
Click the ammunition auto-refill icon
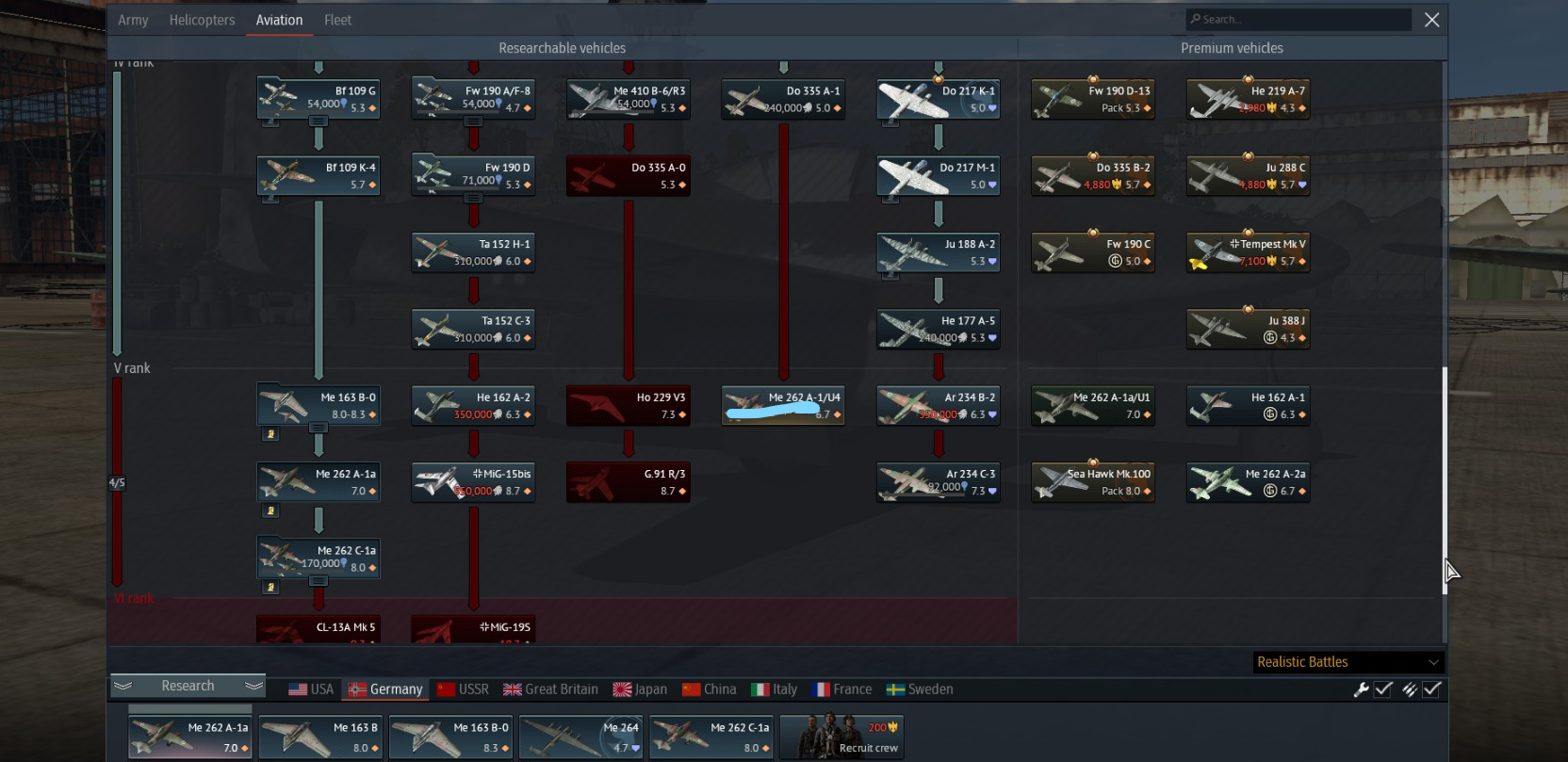coord(1409,689)
